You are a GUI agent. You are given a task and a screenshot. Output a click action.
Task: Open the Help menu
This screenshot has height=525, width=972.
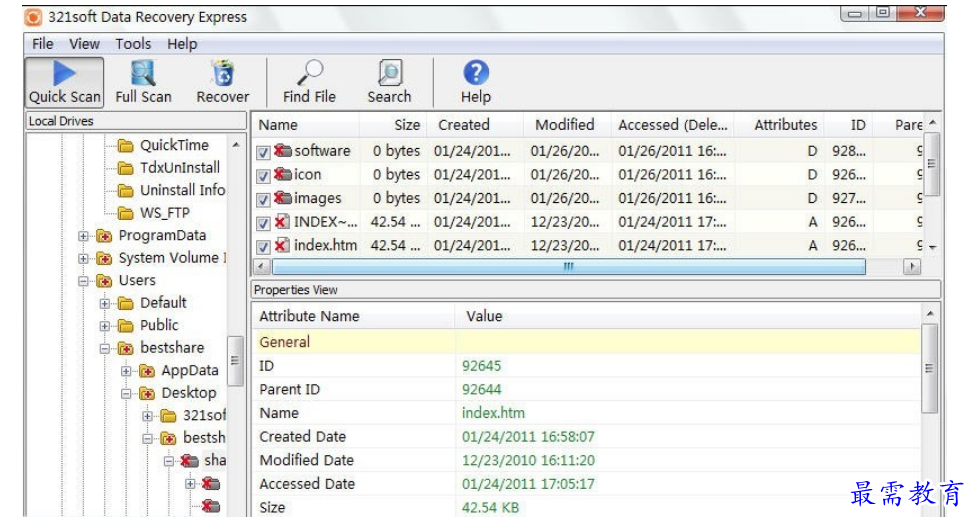coord(182,44)
